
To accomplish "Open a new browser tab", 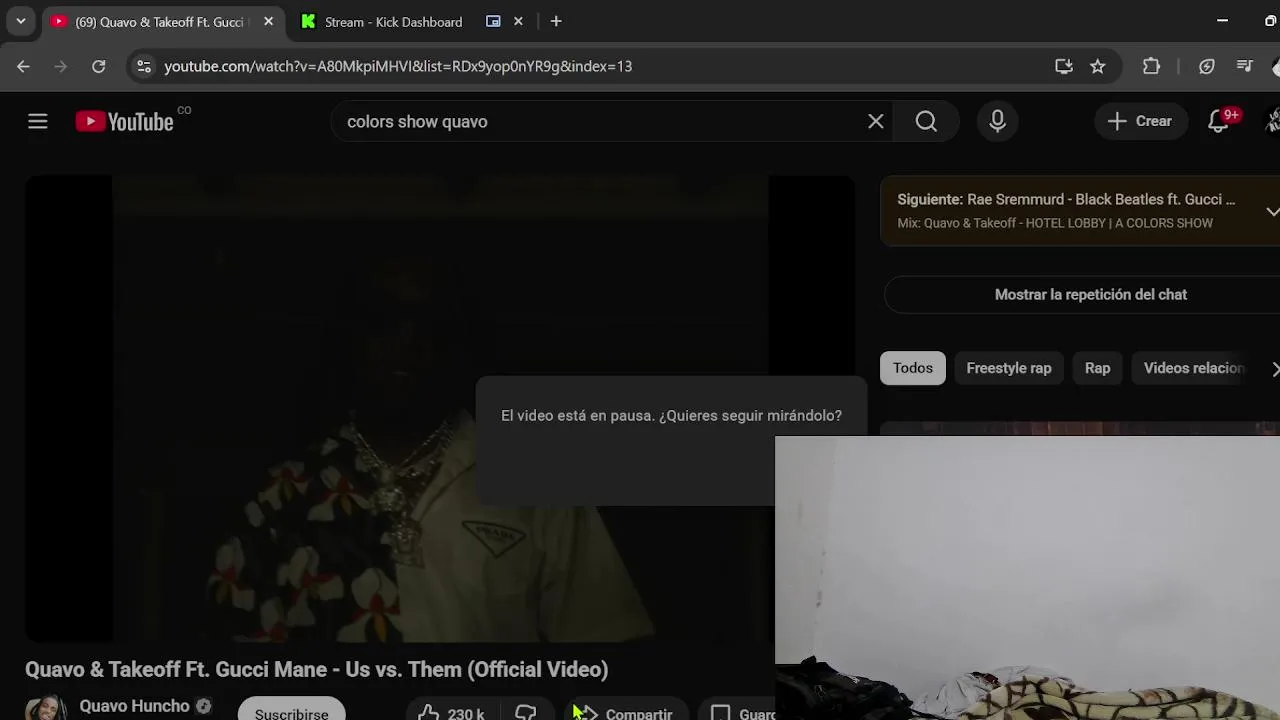I will 556,21.
